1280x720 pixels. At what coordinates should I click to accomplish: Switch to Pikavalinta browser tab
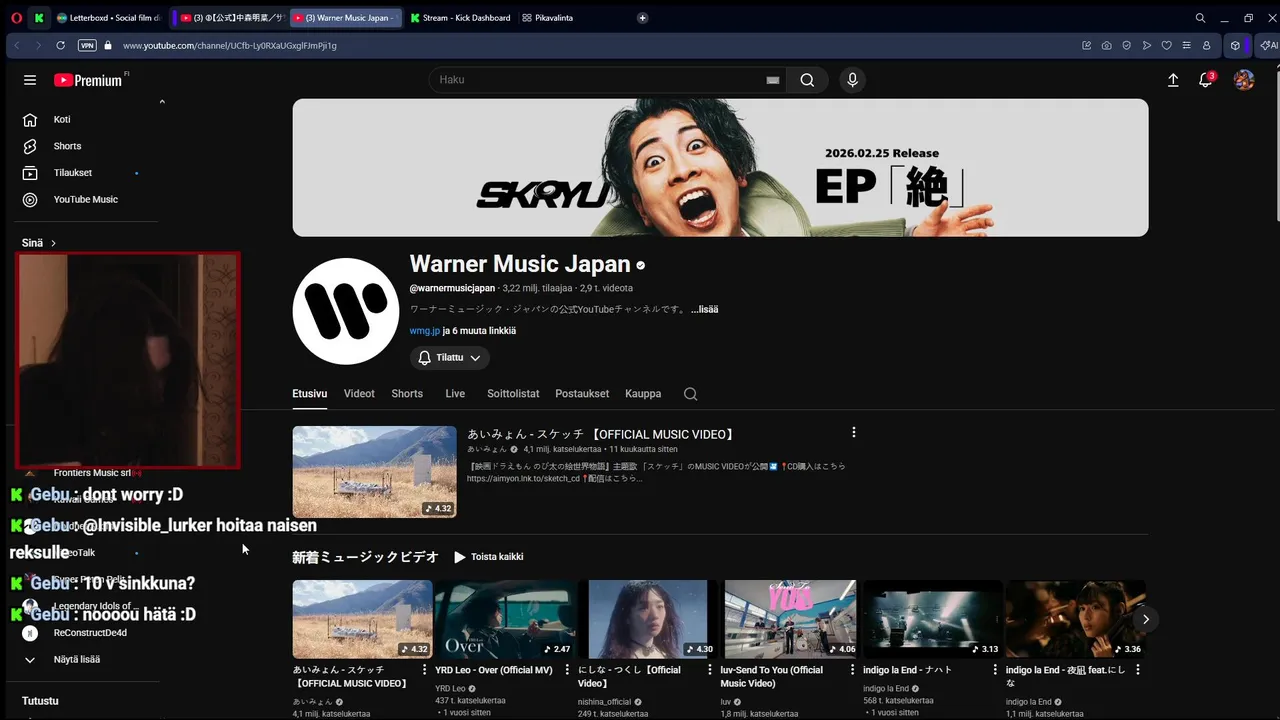(548, 18)
